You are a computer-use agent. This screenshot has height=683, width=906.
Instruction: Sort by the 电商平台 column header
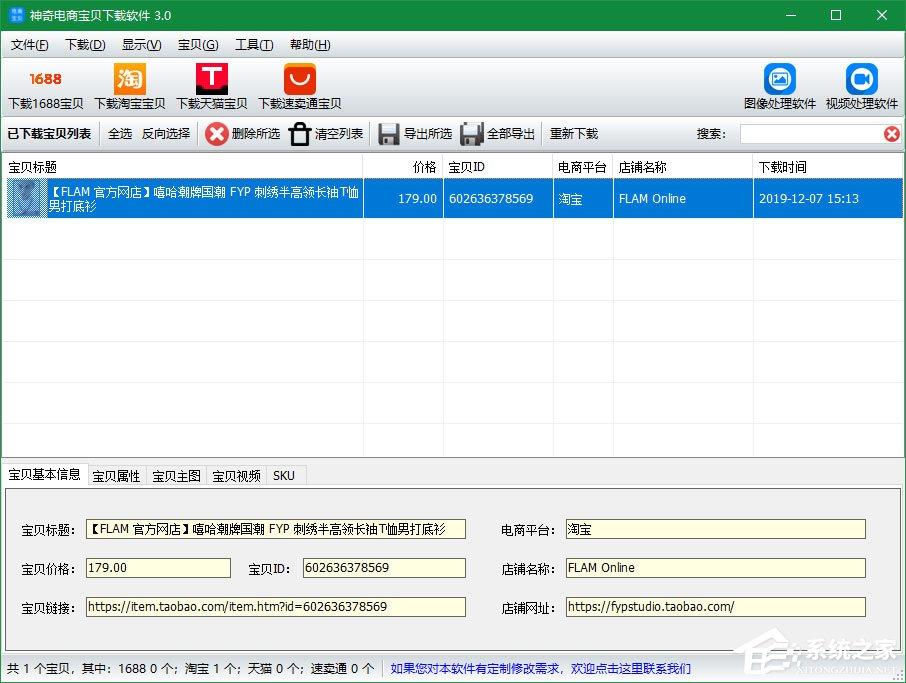coord(583,167)
